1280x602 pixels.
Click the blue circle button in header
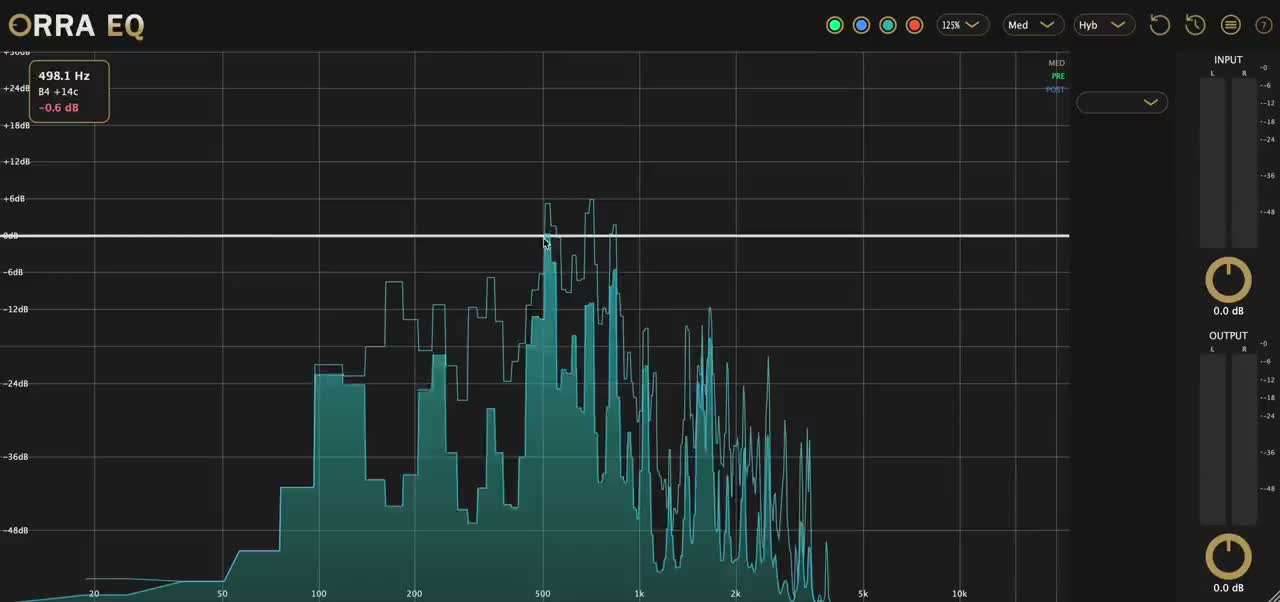click(x=861, y=25)
